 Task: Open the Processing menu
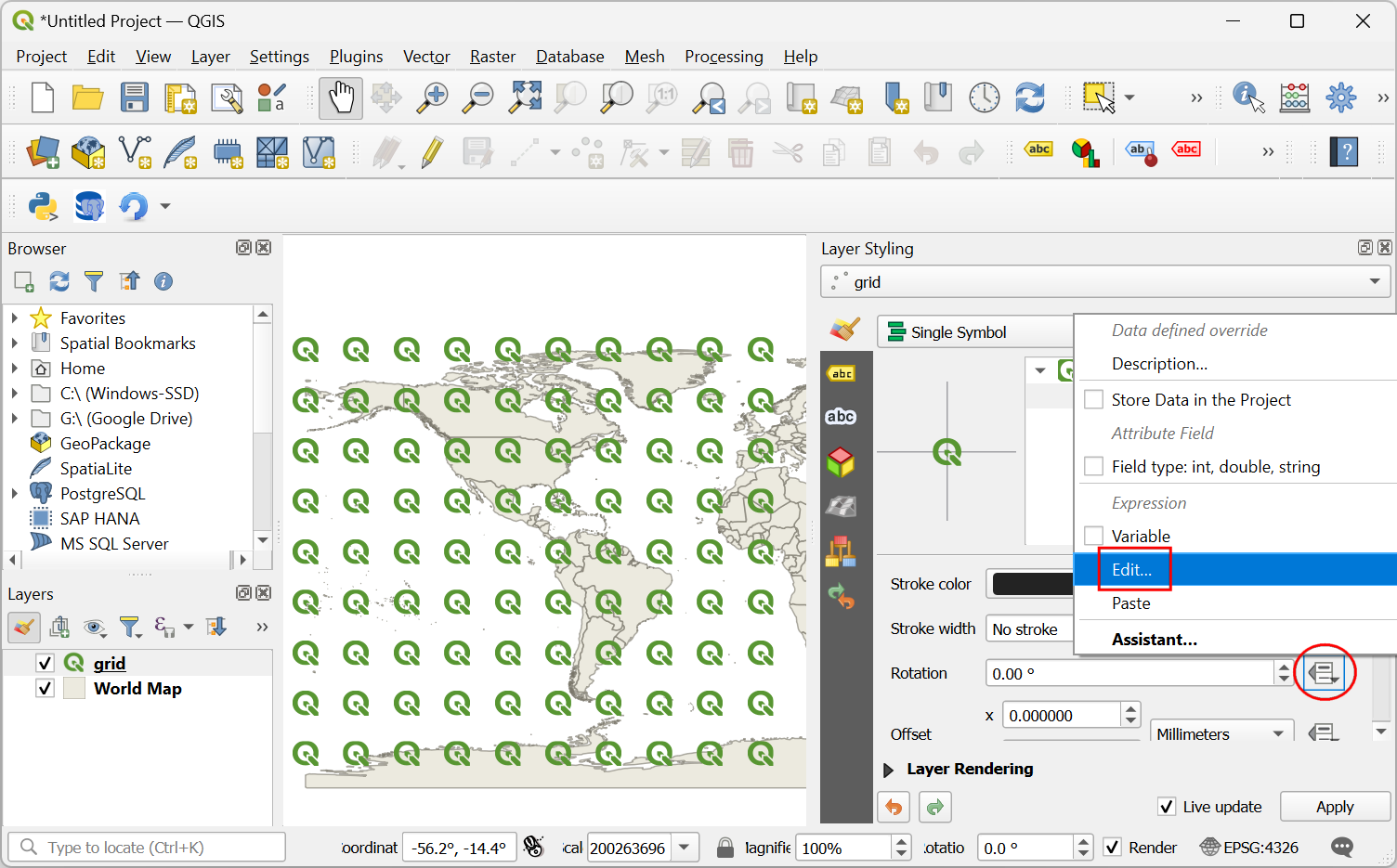pyautogui.click(x=723, y=57)
